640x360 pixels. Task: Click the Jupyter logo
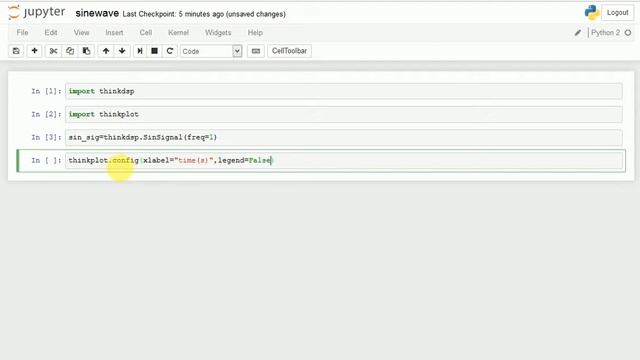pyautogui.click(x=36, y=12)
